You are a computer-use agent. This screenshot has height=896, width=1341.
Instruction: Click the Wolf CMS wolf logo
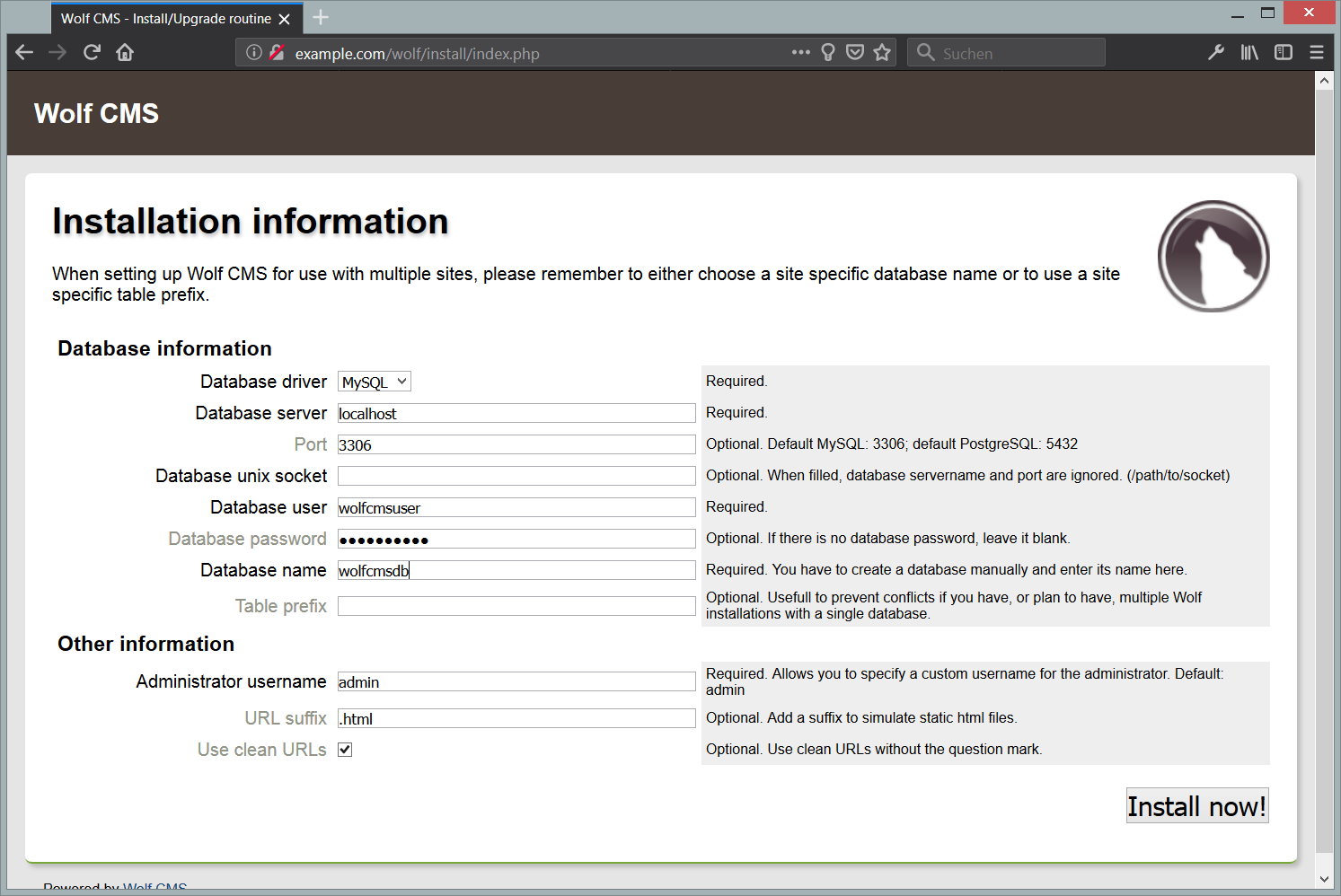(1213, 256)
